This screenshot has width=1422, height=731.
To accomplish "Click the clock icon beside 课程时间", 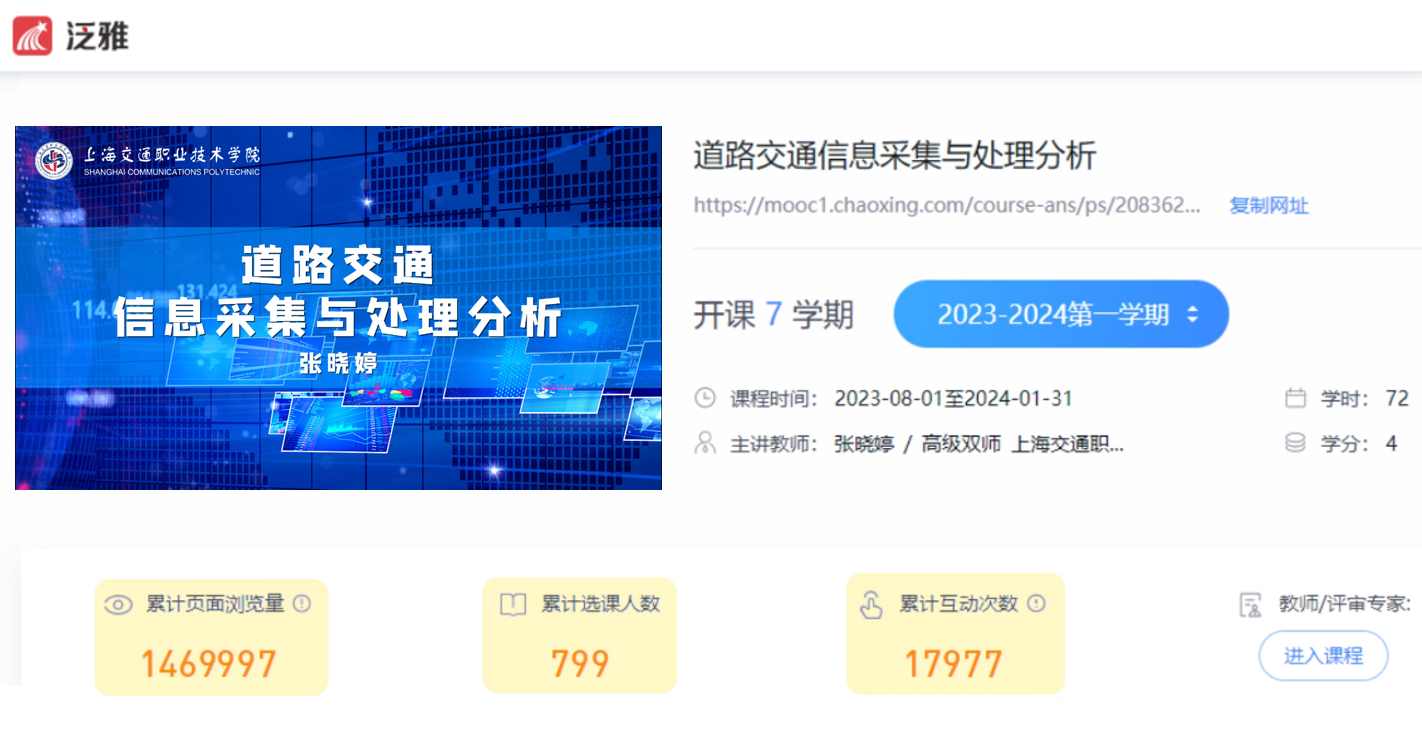I will [x=705, y=398].
